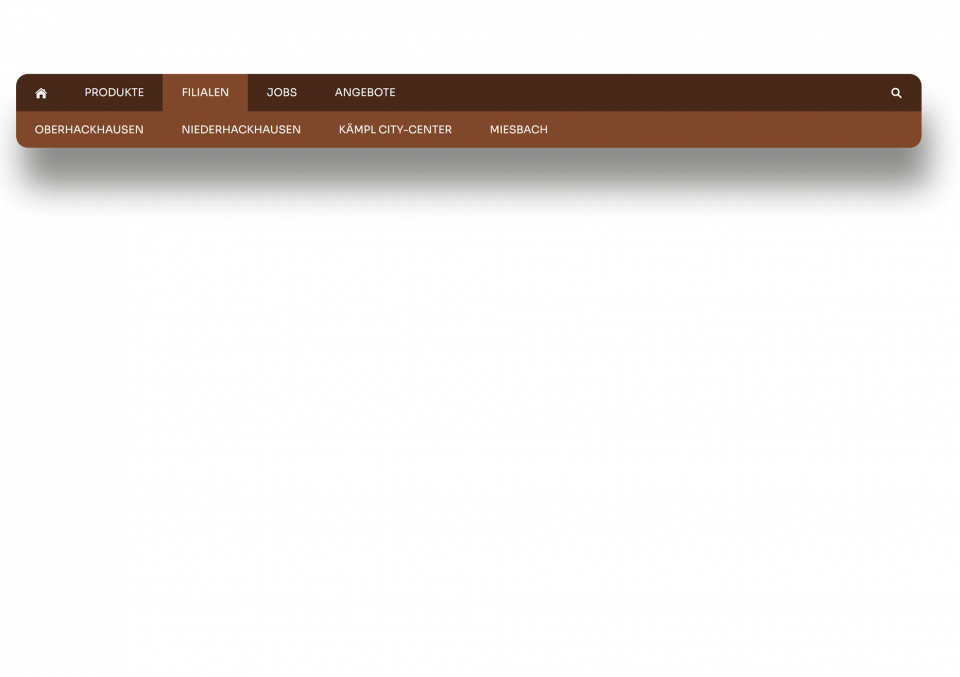Select the Niederhackhausen branch link
This screenshot has width=960, height=677.
[x=241, y=130]
